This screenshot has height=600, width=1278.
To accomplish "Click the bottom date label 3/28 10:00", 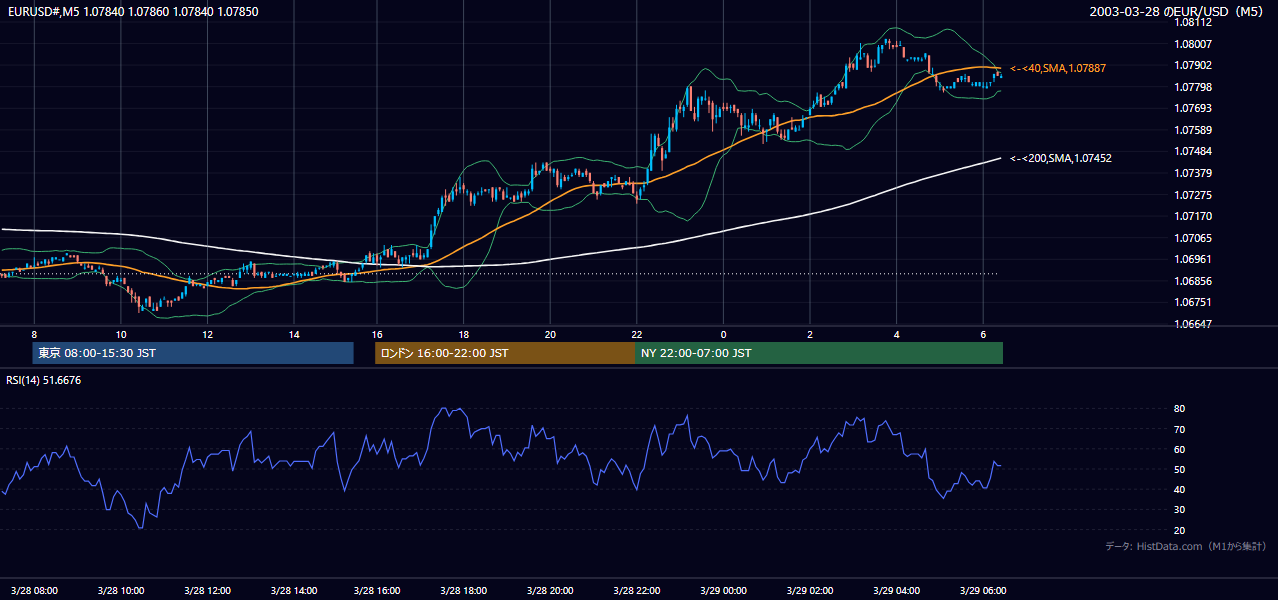I will click(121, 591).
